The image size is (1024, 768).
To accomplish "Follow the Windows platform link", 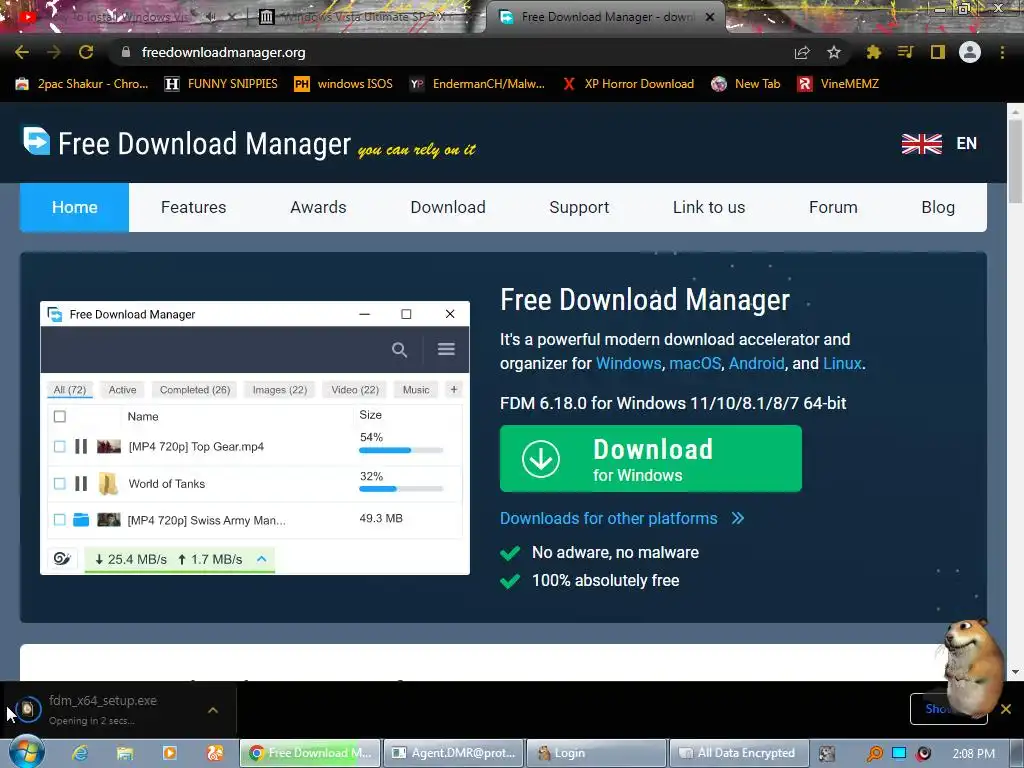I will 628,363.
